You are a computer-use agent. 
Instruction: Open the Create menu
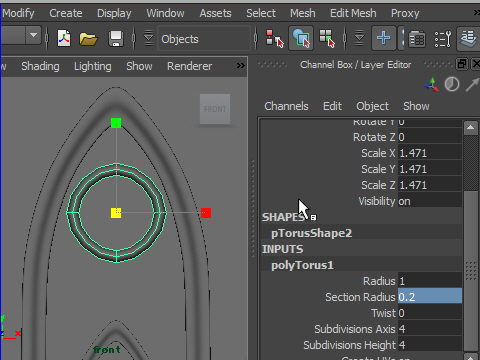(66, 13)
